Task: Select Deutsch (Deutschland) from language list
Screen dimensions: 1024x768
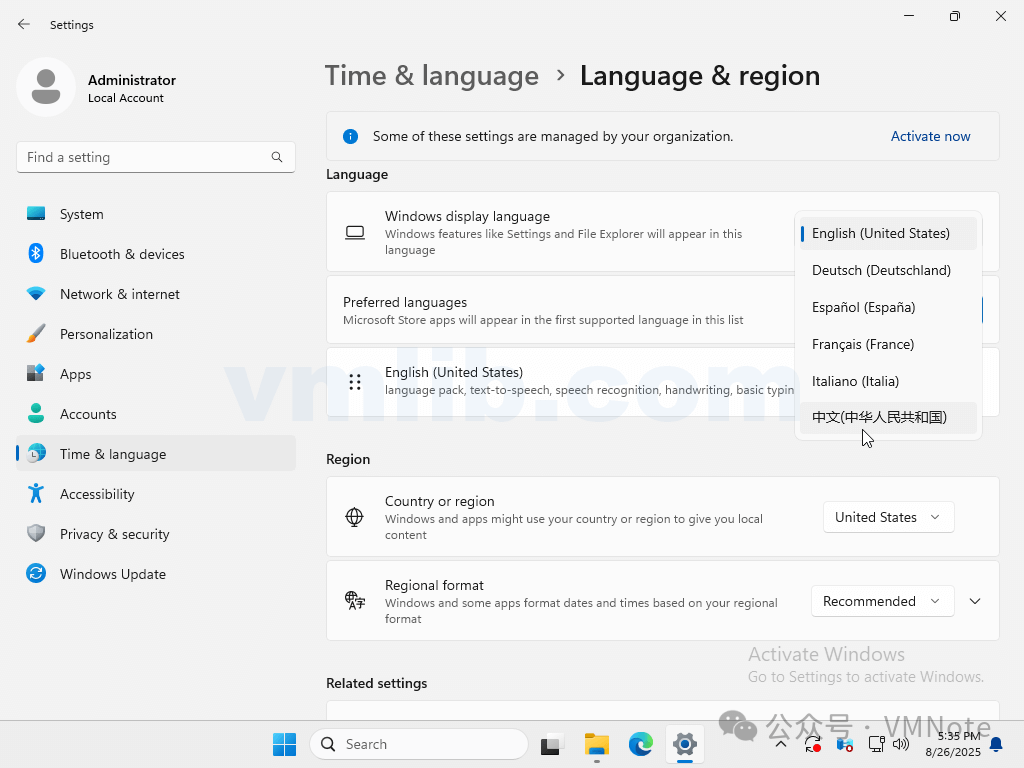Action: [881, 270]
